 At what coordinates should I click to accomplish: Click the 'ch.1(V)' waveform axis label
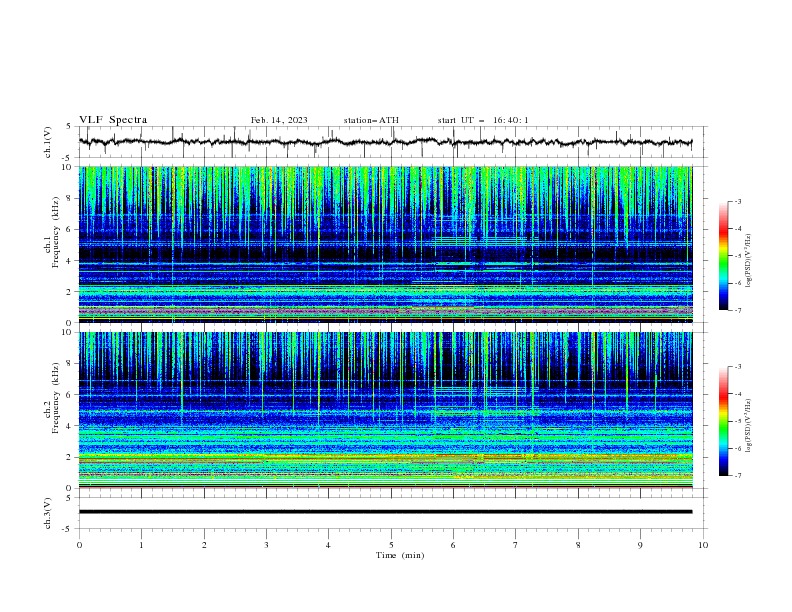click(x=48, y=142)
